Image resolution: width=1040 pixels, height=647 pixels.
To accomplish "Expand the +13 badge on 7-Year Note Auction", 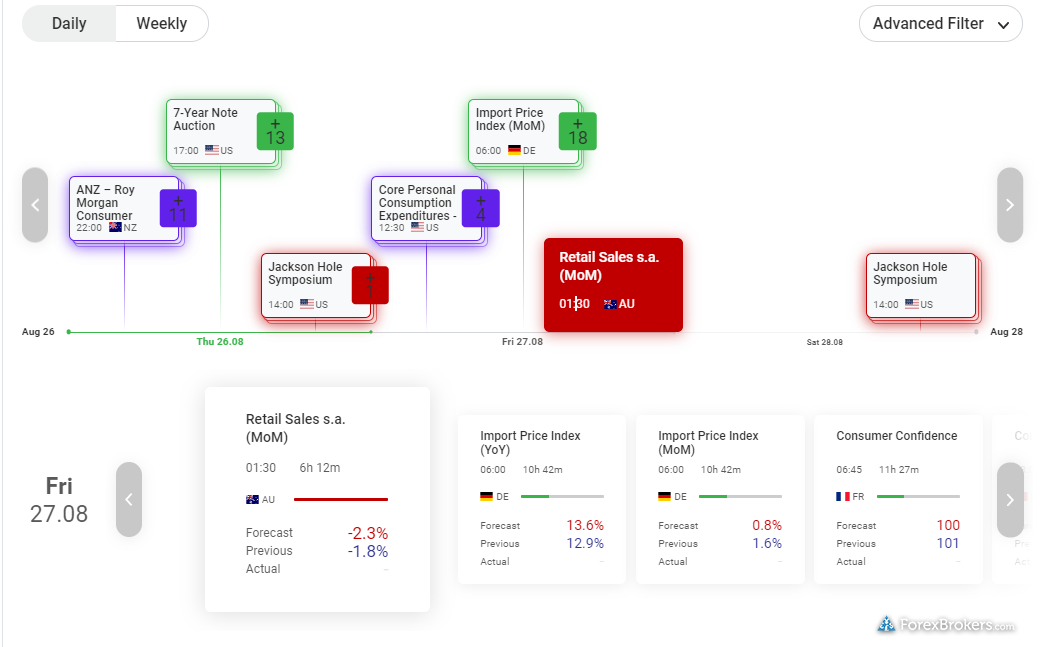I will pyautogui.click(x=275, y=131).
